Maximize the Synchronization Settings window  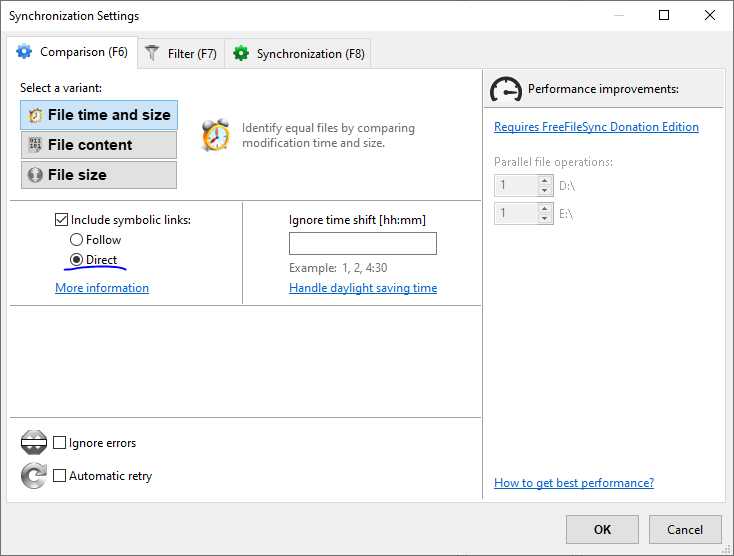click(x=664, y=15)
